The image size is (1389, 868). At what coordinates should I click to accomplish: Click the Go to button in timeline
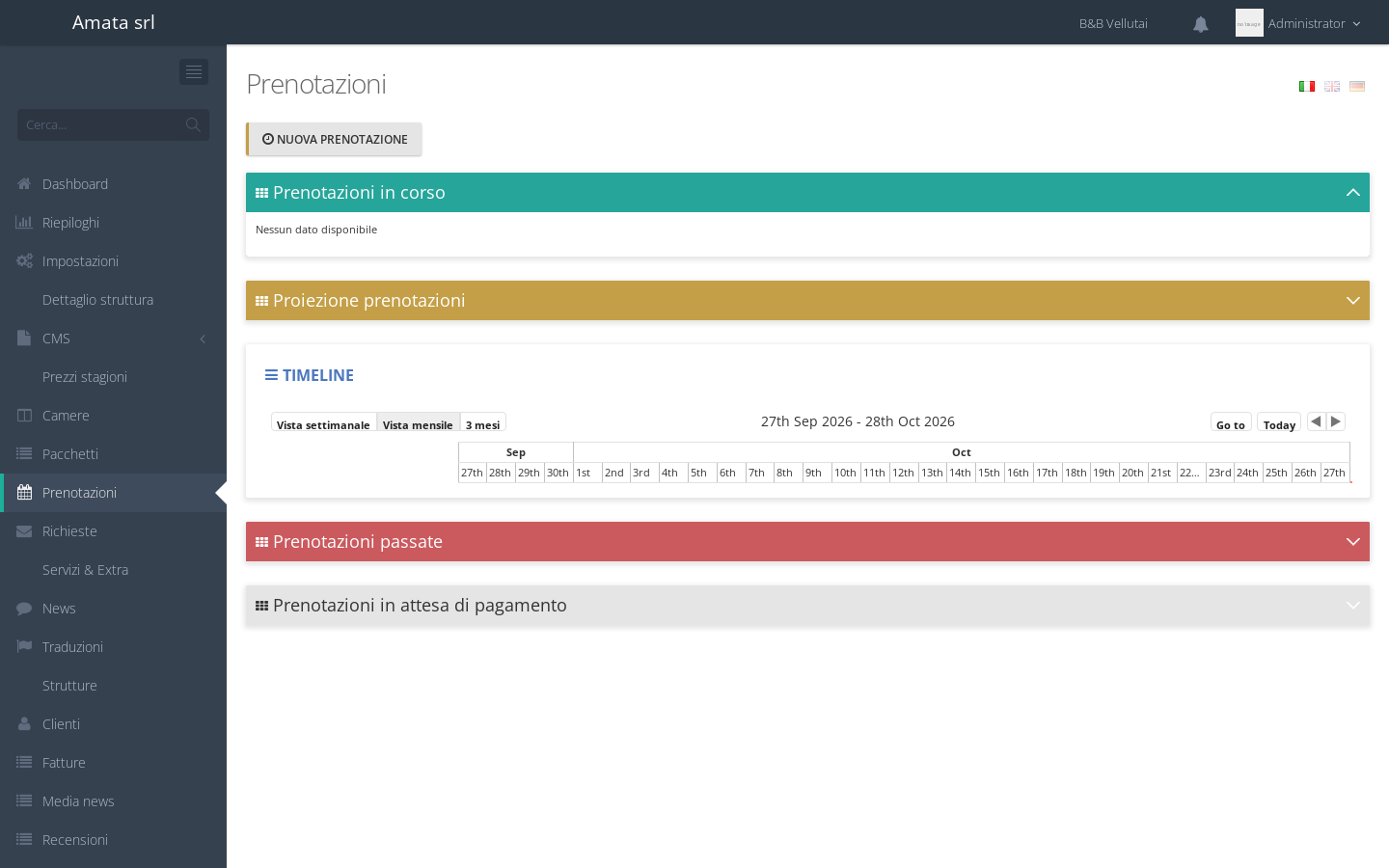point(1231,422)
